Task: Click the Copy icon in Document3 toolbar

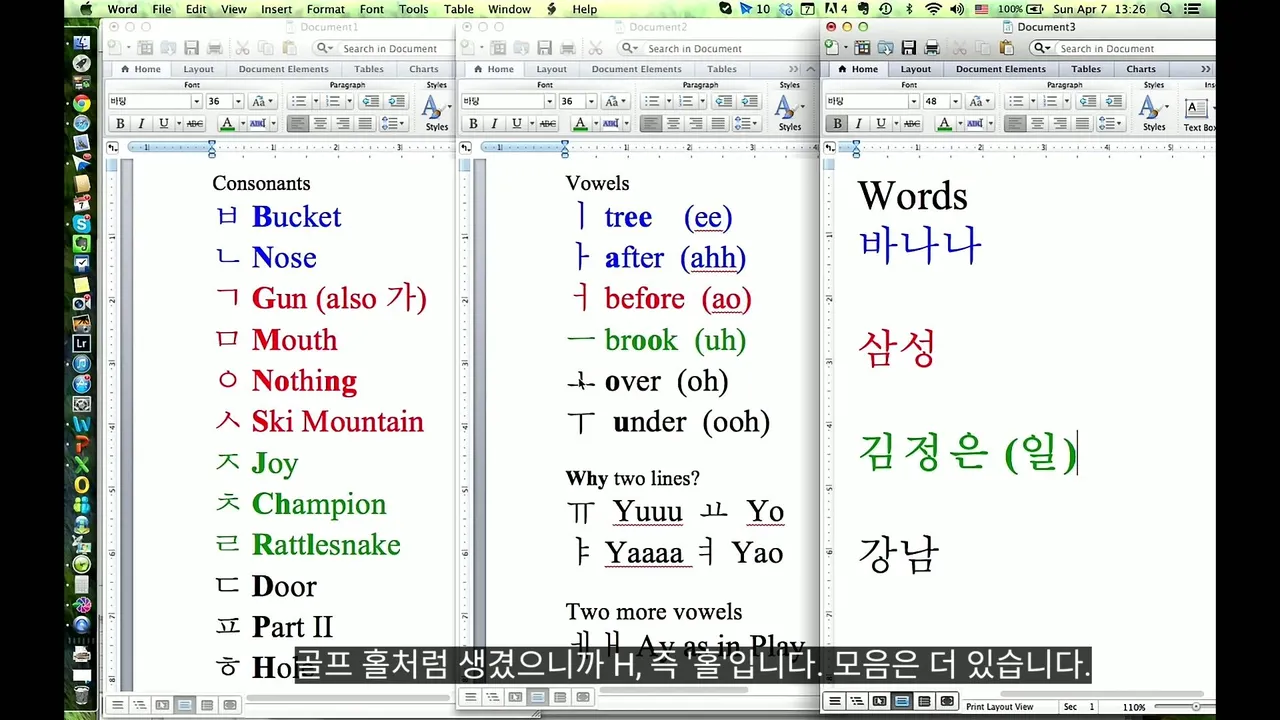Action: coord(983,47)
